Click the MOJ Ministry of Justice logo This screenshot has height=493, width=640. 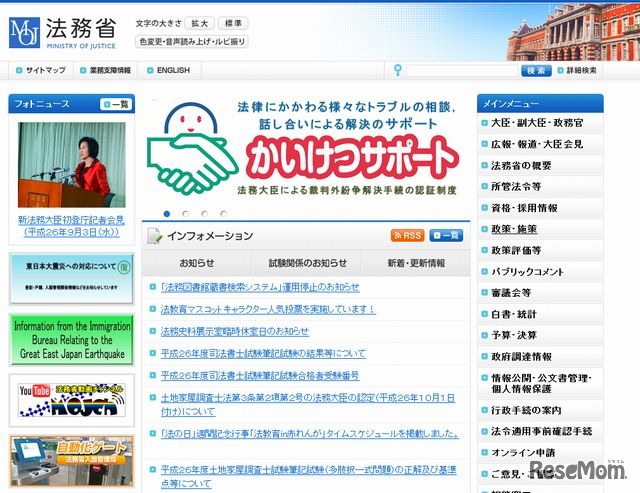tap(62, 33)
